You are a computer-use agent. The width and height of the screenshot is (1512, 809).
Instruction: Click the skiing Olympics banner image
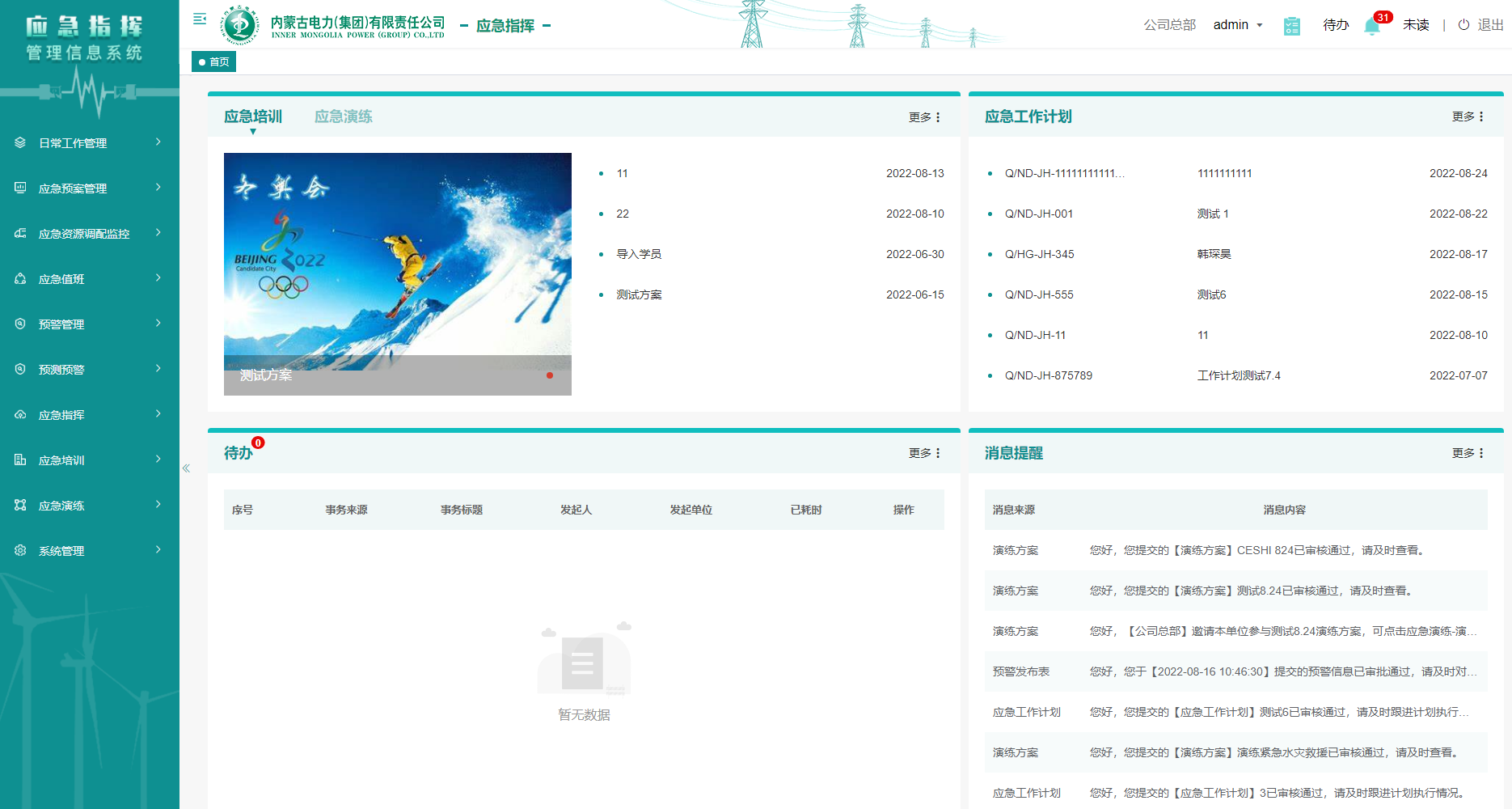[x=398, y=273]
